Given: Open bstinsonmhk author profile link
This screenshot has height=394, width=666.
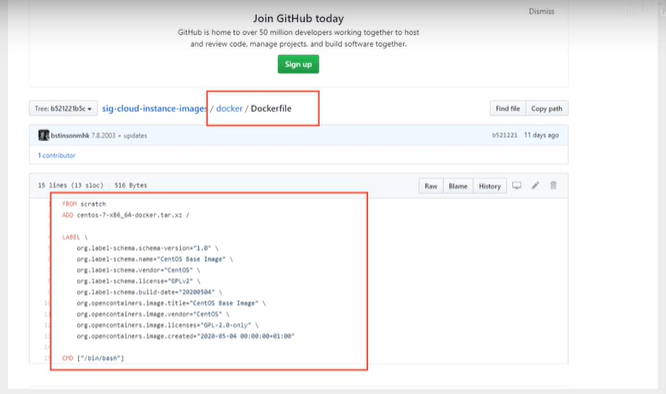Looking at the screenshot, I should pos(70,135).
